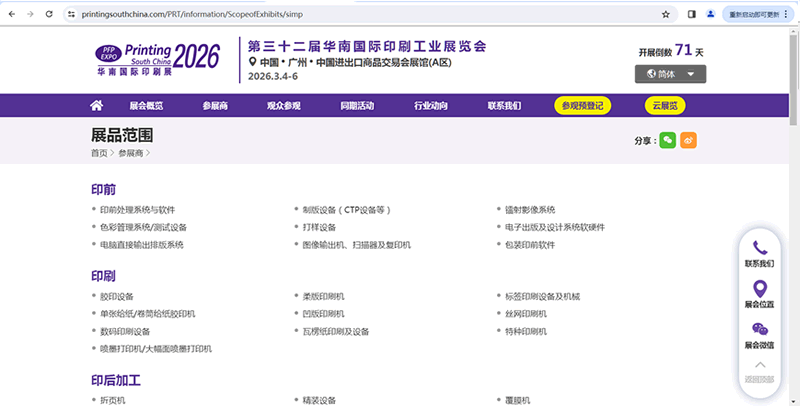
Task: Click the home icon in navigation bar
Action: point(97,106)
